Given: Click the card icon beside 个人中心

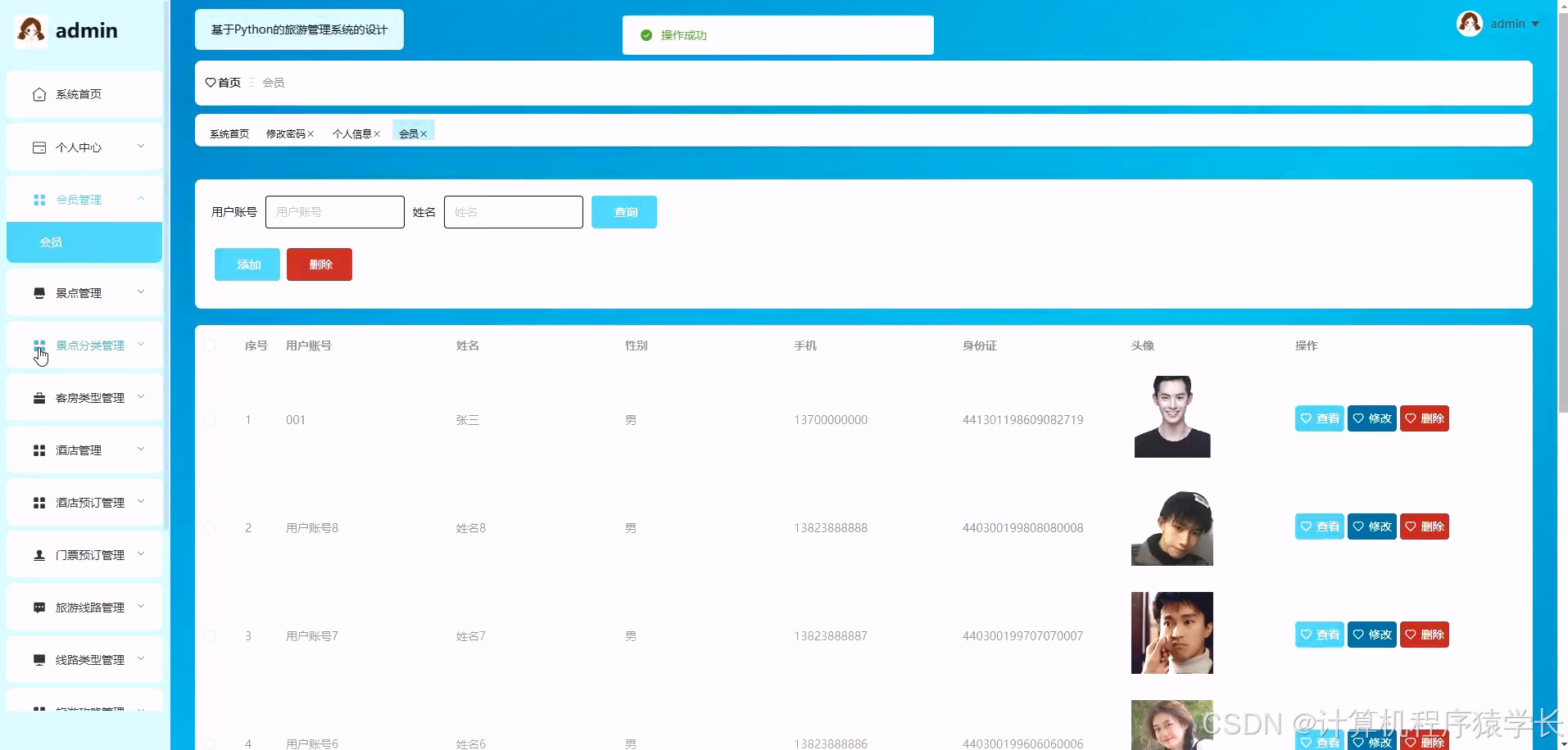Looking at the screenshot, I should pos(39,147).
